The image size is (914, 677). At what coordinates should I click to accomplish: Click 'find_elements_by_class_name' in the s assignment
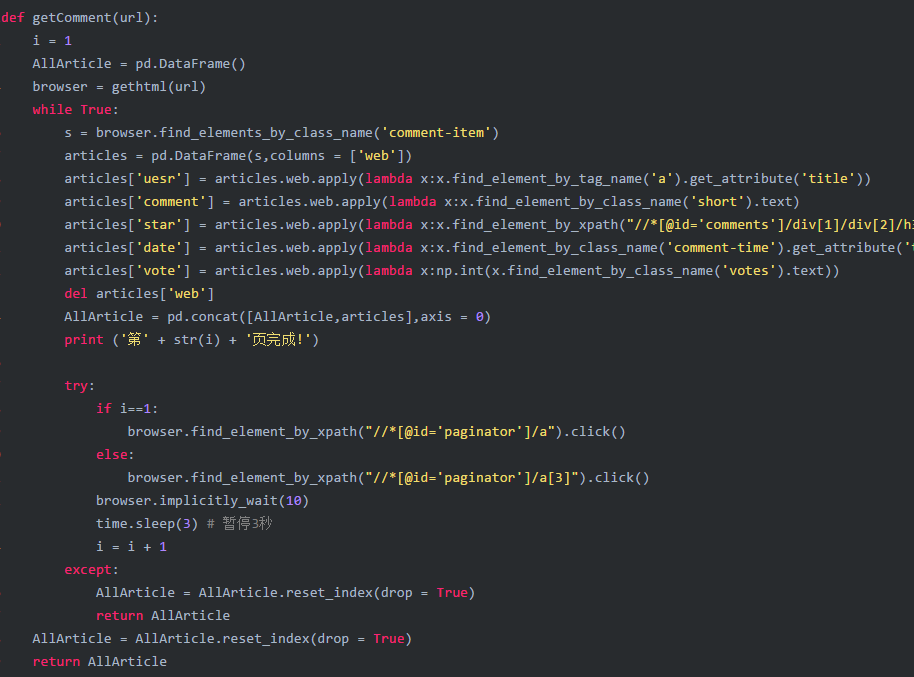[x=266, y=133]
